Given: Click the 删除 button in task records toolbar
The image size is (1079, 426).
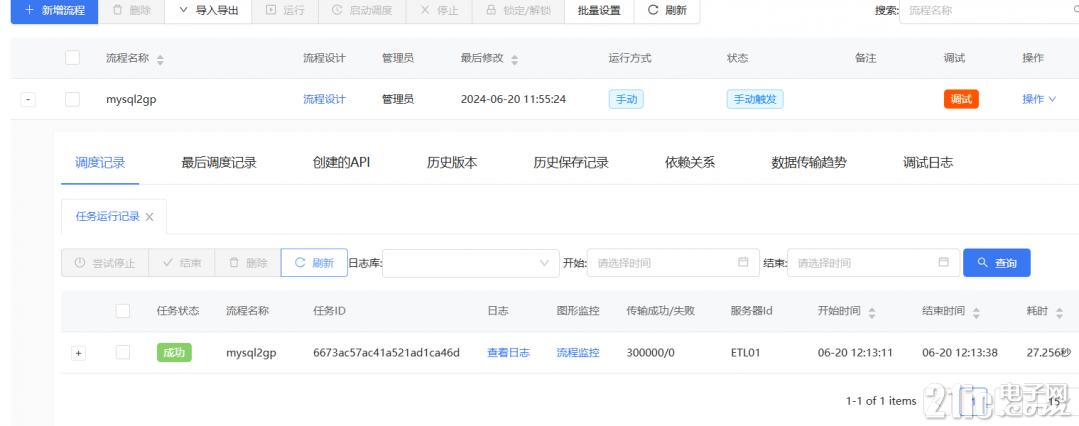Looking at the screenshot, I should click(248, 263).
